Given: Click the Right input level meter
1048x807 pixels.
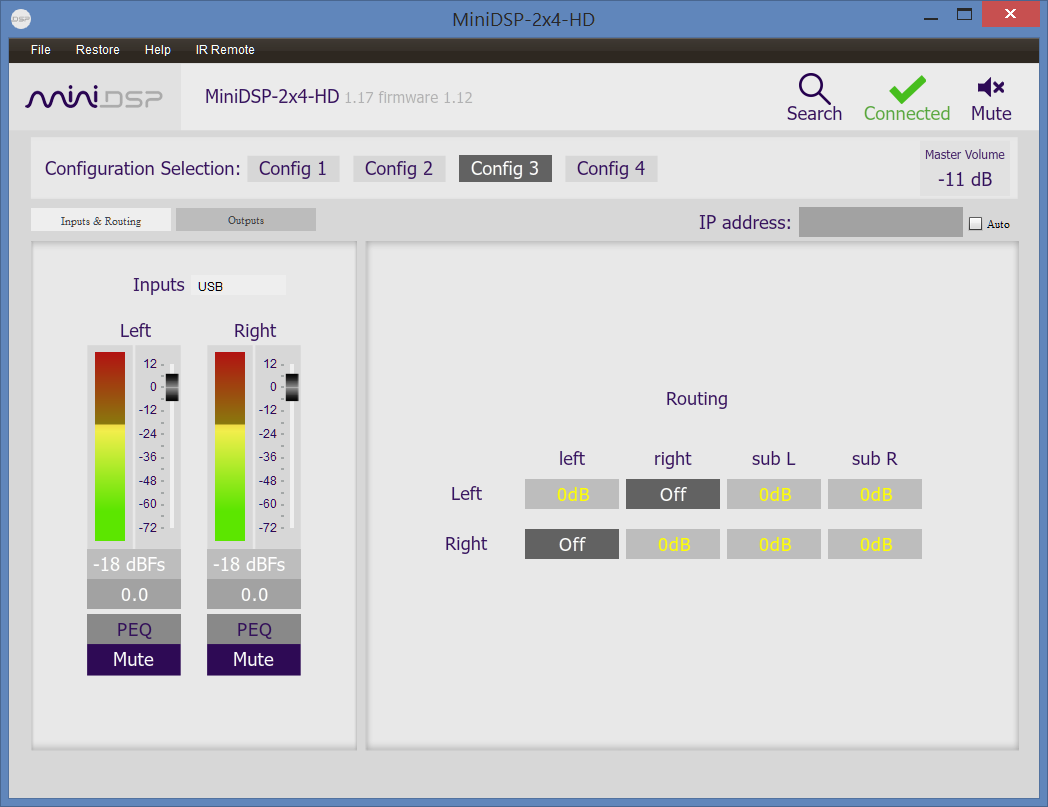Looking at the screenshot, I should (230, 446).
